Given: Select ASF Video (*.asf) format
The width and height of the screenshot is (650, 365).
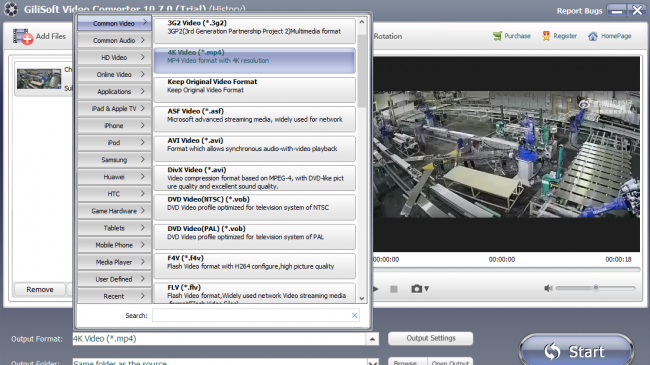Looking at the screenshot, I should click(255, 119).
